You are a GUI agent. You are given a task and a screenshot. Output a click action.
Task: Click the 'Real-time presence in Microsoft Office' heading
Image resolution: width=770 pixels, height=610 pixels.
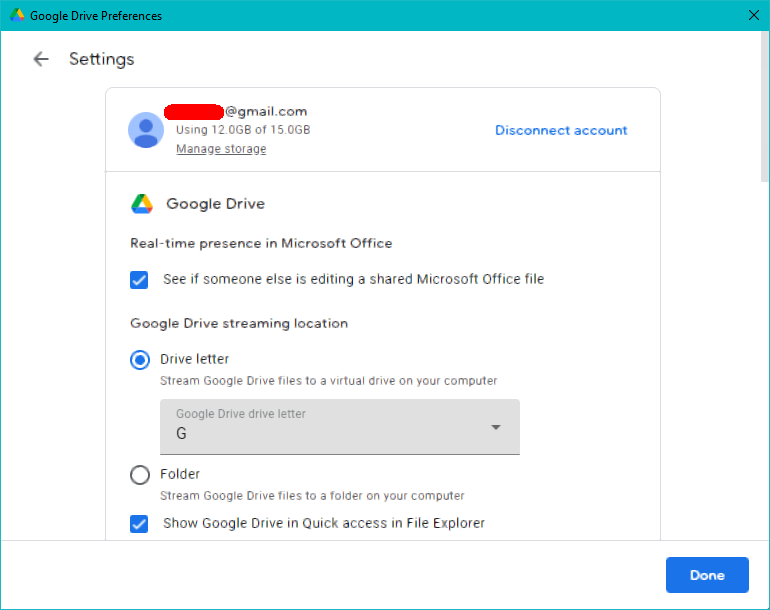[x=261, y=243]
